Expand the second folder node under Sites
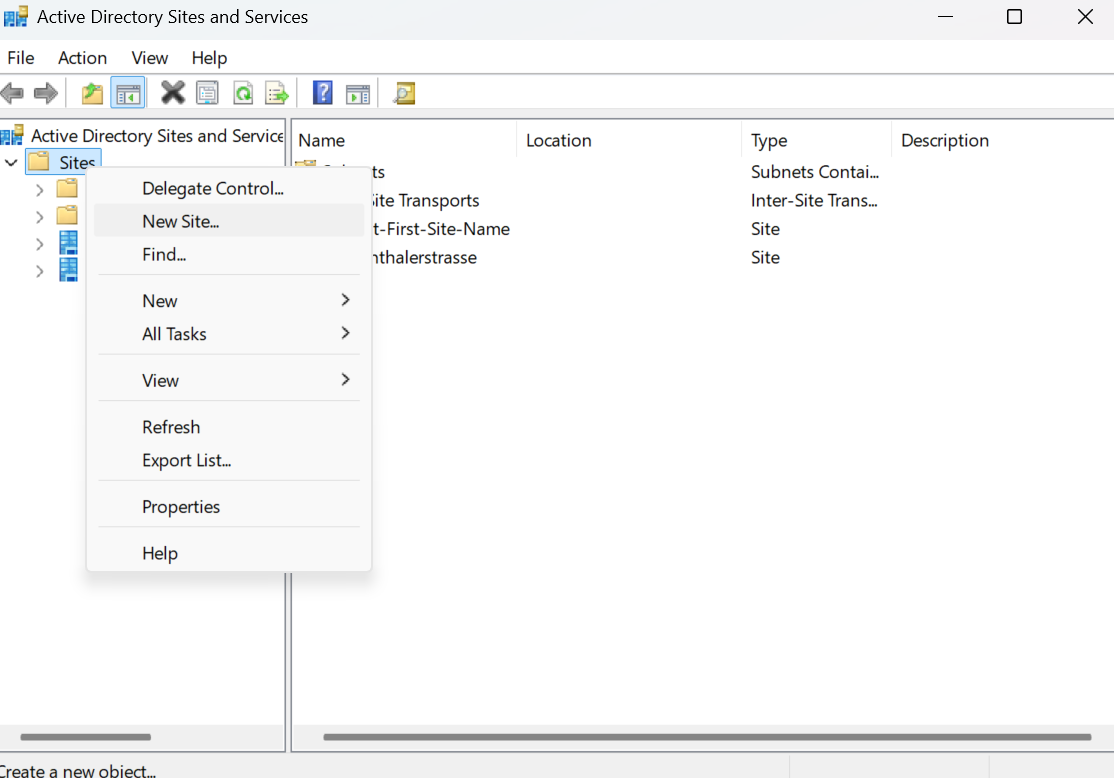1114x778 pixels. pos(40,217)
